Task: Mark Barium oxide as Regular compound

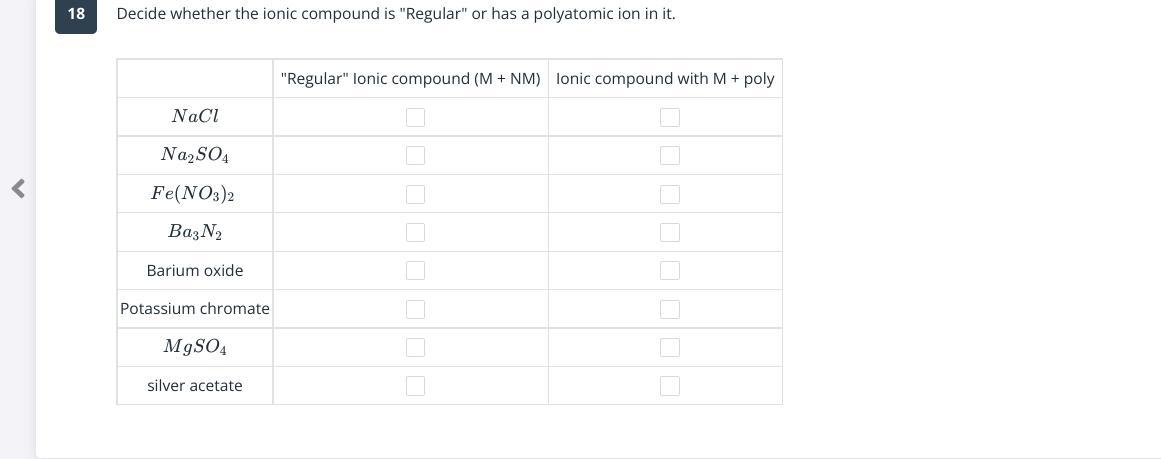Action: coord(415,270)
